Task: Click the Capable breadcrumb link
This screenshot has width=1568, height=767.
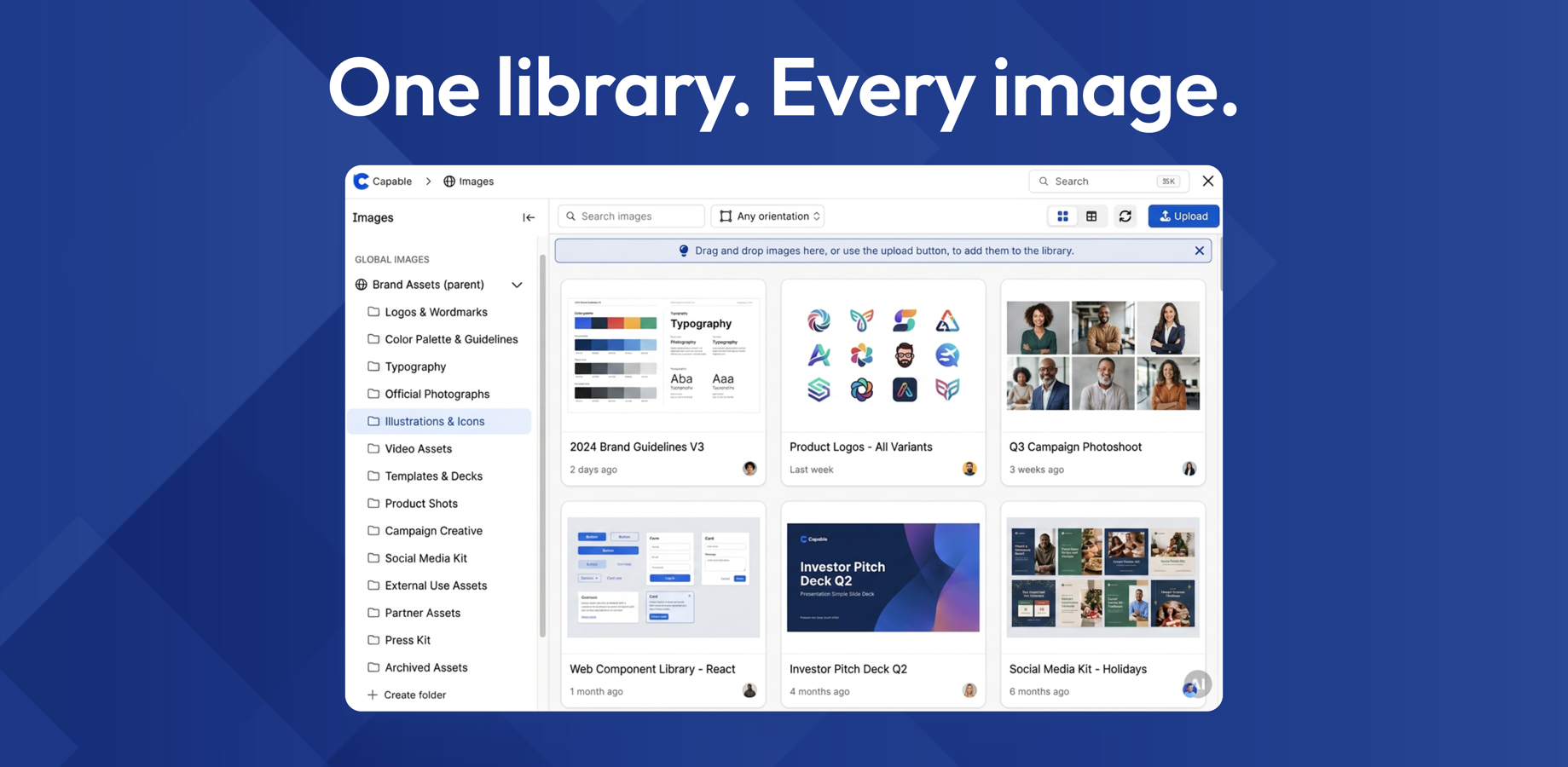Action: click(392, 182)
